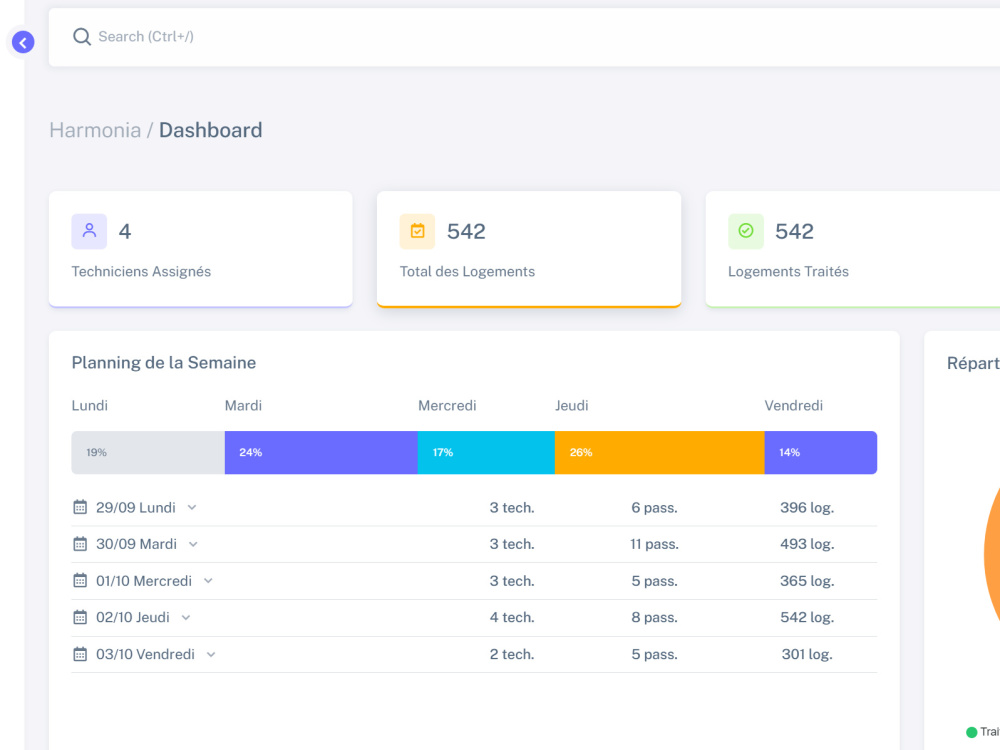This screenshot has height=750, width=1000.
Task: Select the purple 24% Mardi bar segment
Action: (x=321, y=452)
